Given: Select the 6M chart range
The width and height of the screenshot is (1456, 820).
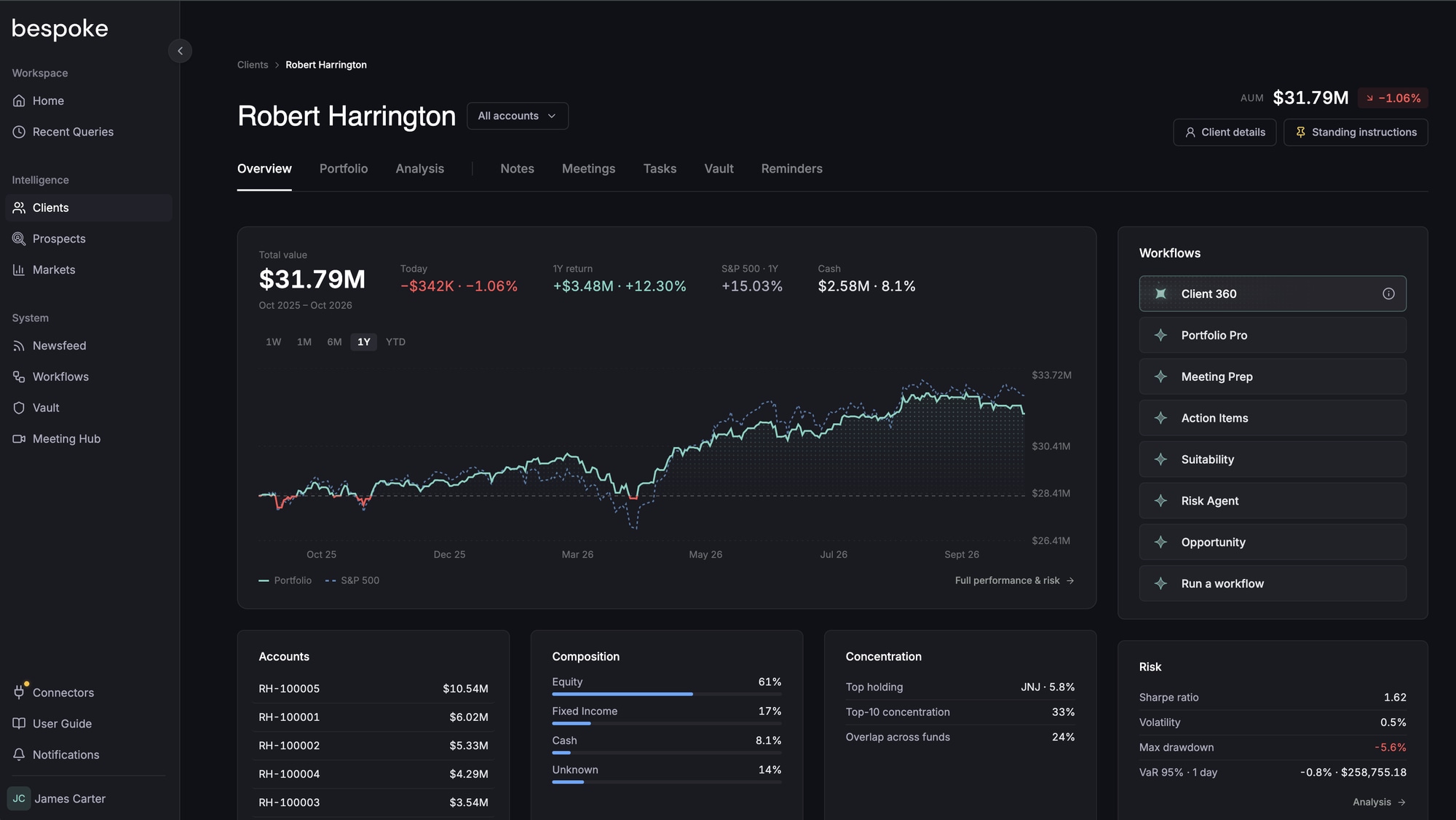Looking at the screenshot, I should [x=334, y=342].
